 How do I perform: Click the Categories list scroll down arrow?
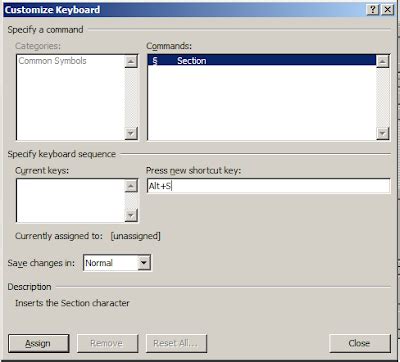click(x=131, y=133)
